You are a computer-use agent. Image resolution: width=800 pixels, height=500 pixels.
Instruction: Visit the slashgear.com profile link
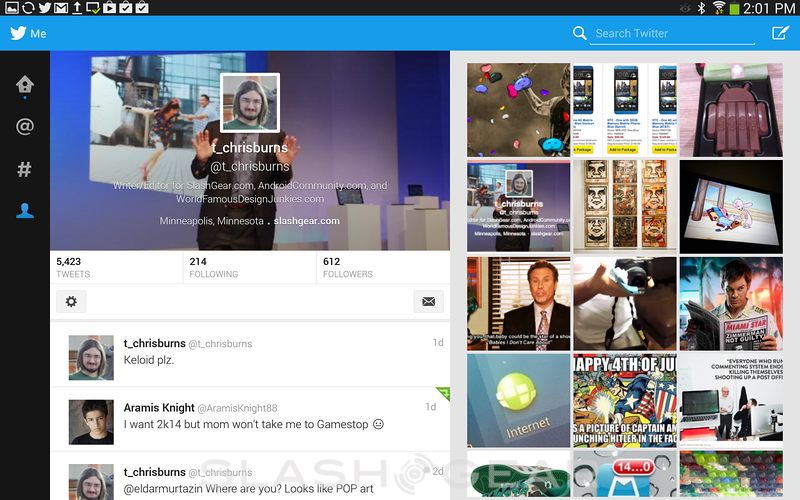[x=307, y=221]
